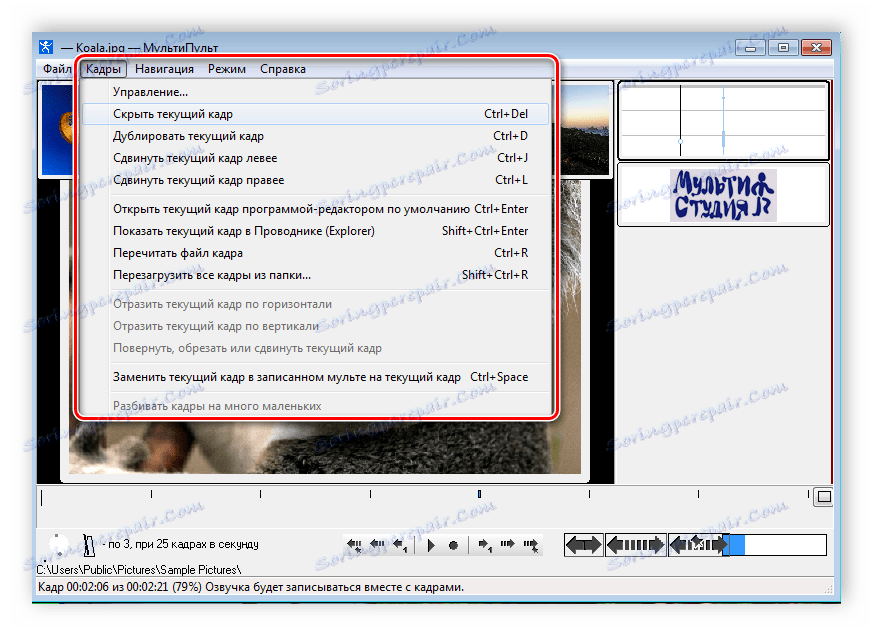Select the starred double-arrow mode button
This screenshot has width=873, height=636.
click(698, 545)
